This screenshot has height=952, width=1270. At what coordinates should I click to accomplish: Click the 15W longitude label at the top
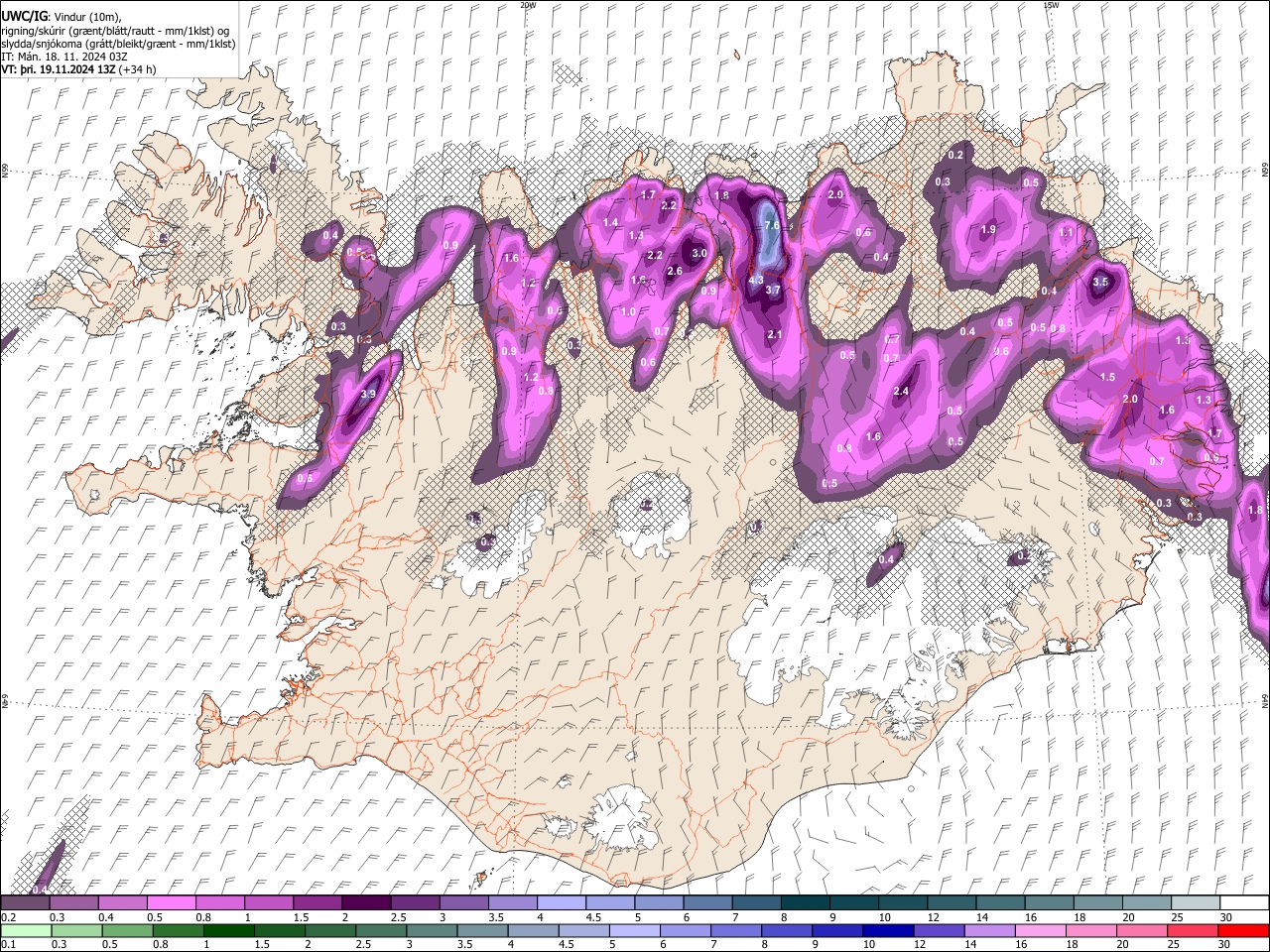(1051, 5)
